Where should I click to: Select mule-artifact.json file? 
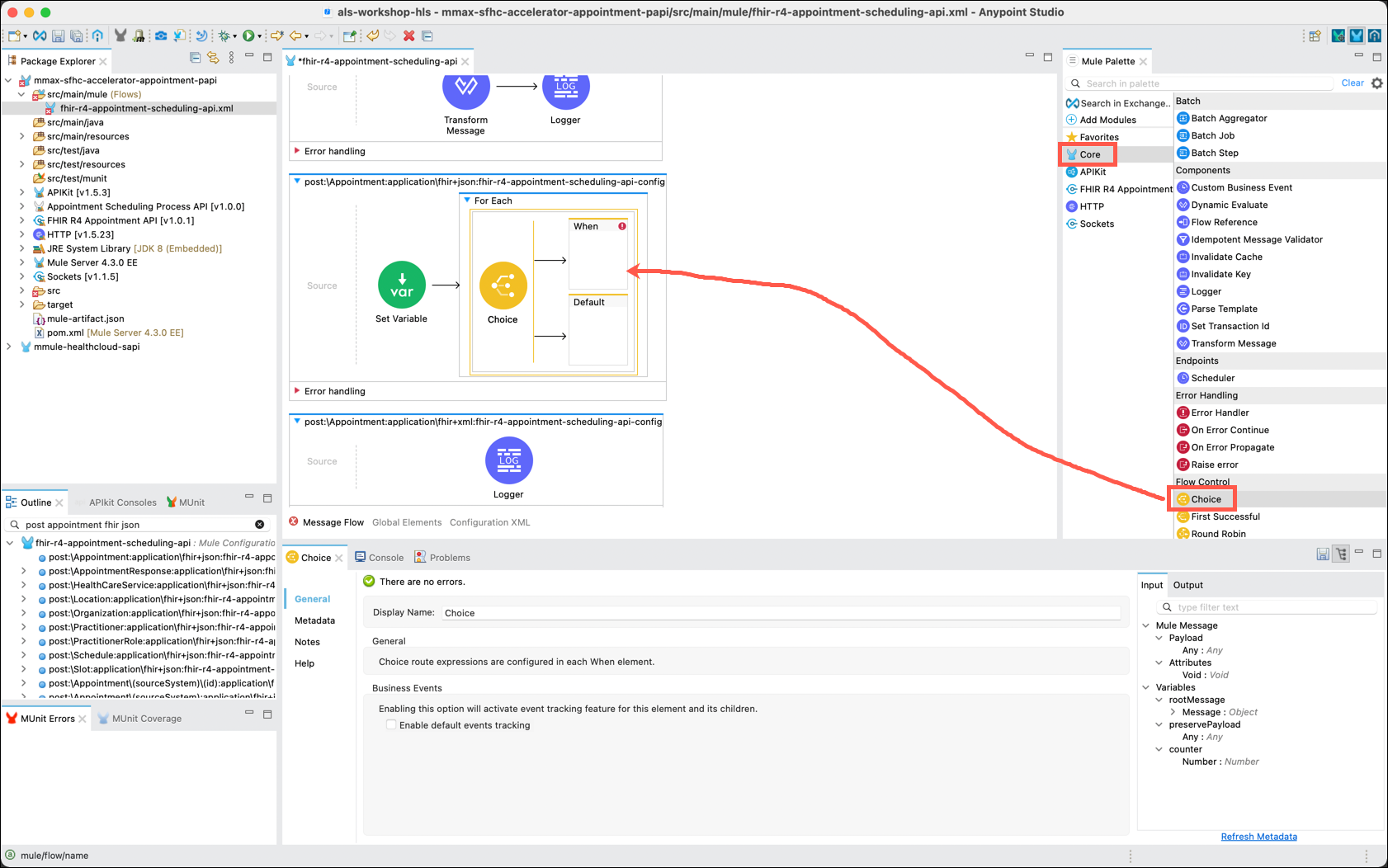(78, 319)
